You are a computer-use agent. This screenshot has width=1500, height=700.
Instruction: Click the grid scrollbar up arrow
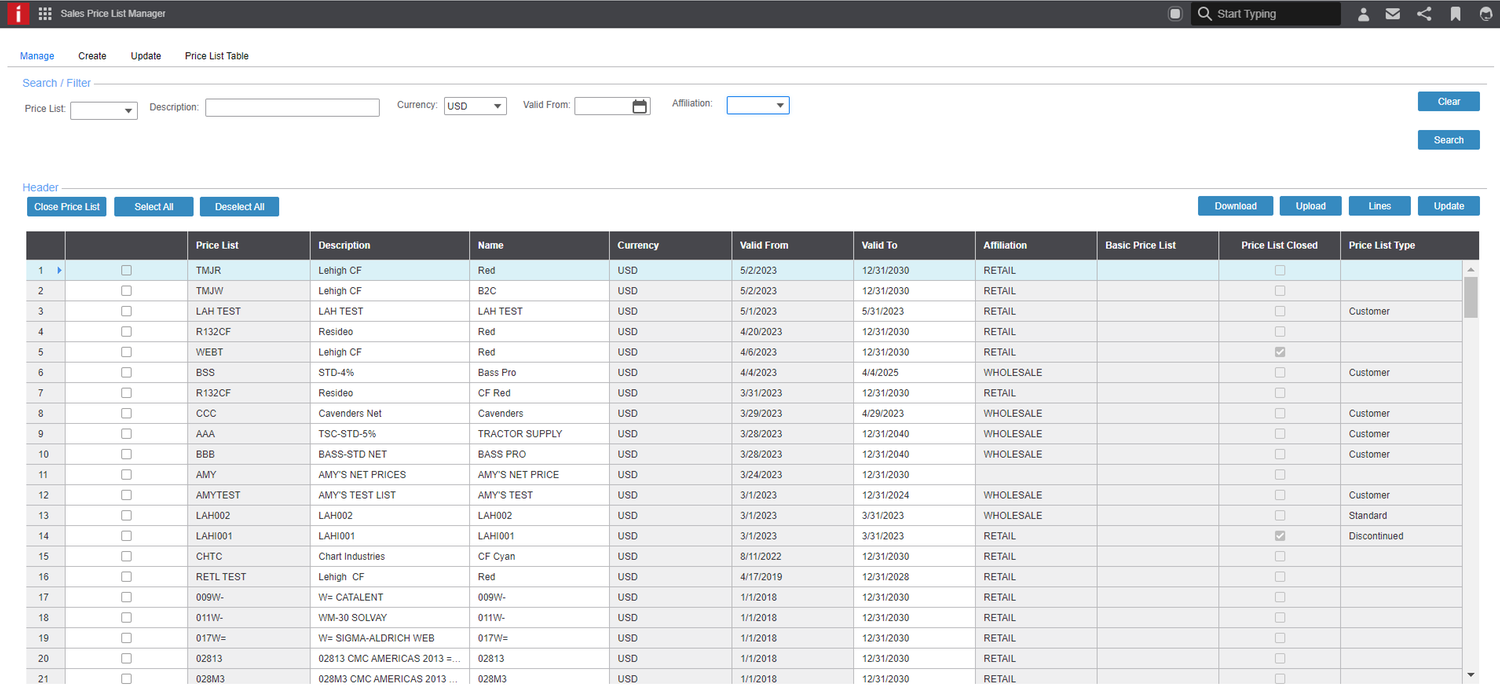1470,270
